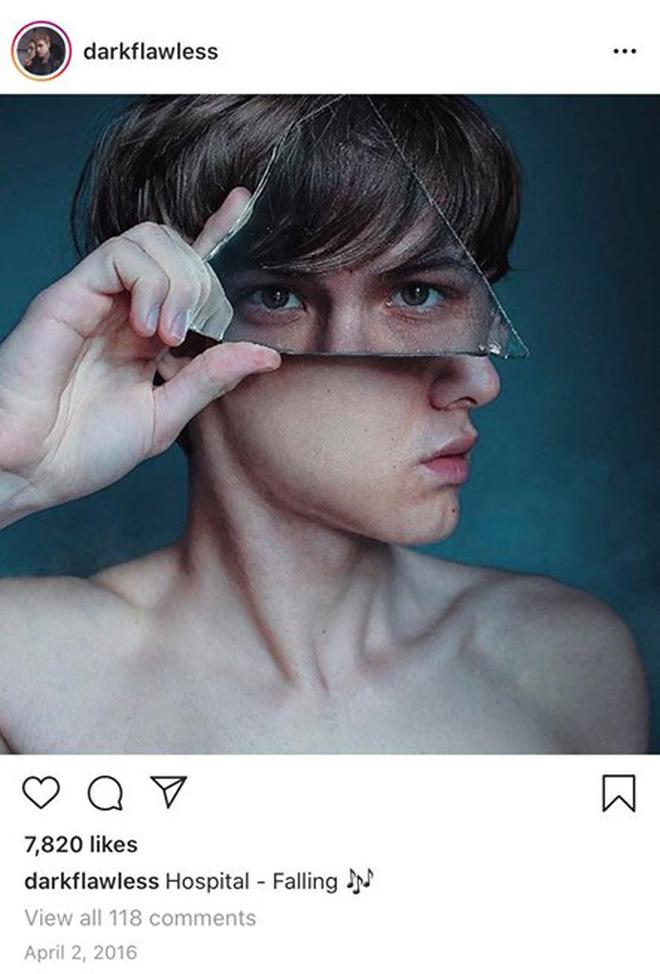Tap the teal background of the photo
Viewport: 660px width, 974px height.
pos(590,400)
